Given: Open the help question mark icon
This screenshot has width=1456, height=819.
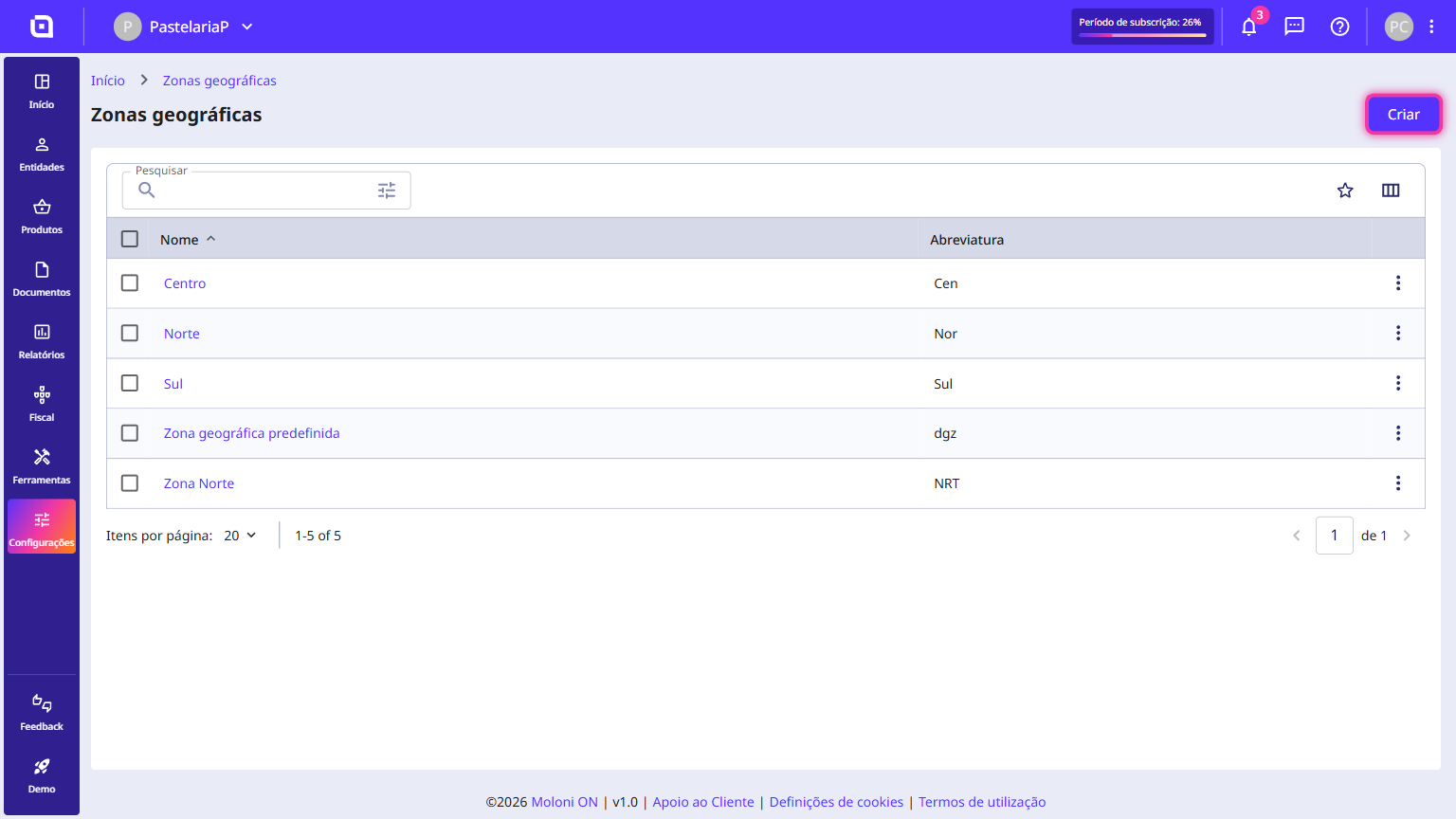Looking at the screenshot, I should coord(1340,27).
